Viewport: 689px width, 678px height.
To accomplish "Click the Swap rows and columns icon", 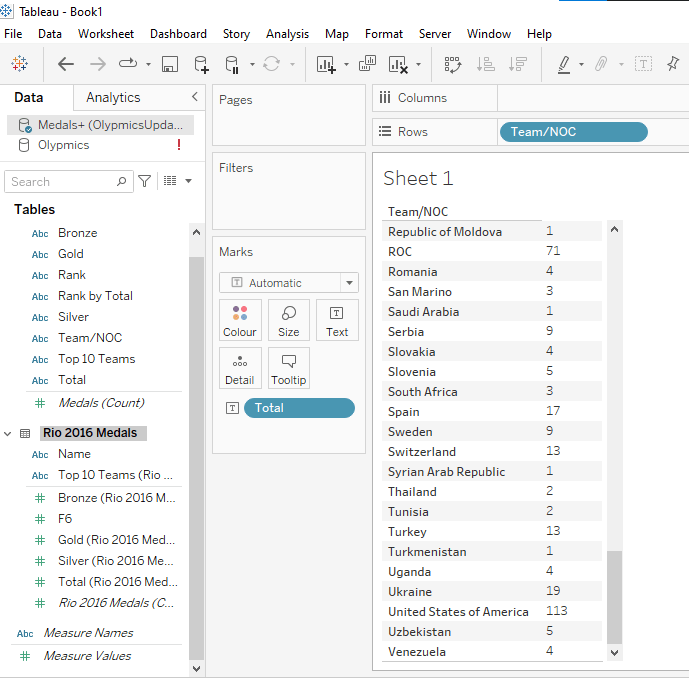I will click(453, 64).
